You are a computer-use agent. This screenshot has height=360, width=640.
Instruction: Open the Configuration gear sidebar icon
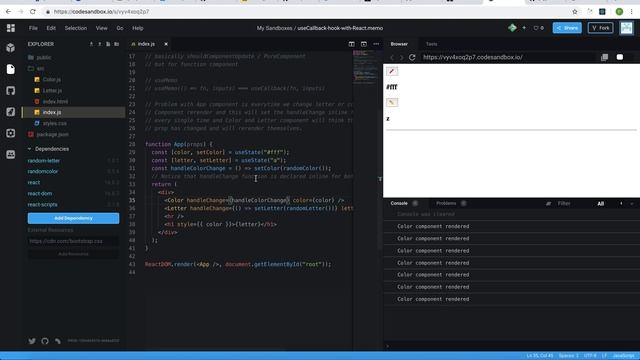coord(11,133)
